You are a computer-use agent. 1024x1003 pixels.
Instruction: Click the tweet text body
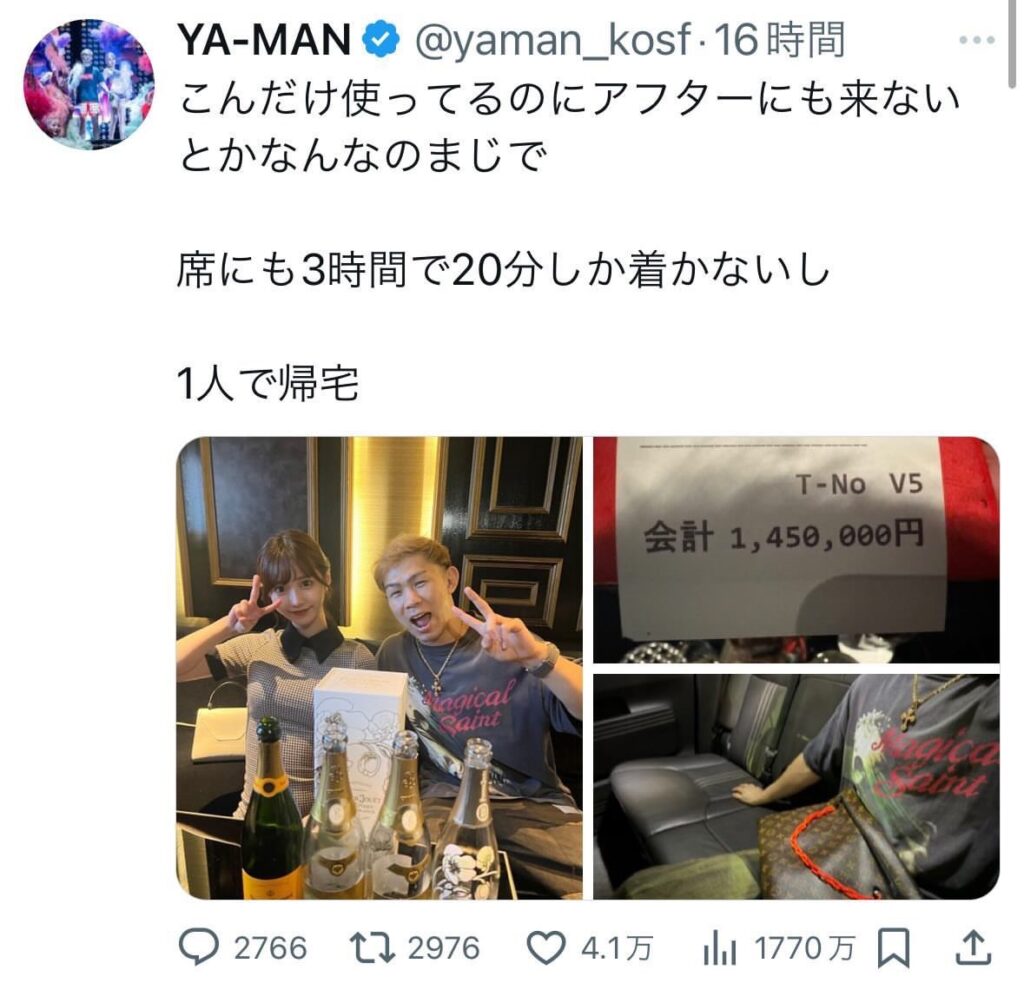click(568, 240)
